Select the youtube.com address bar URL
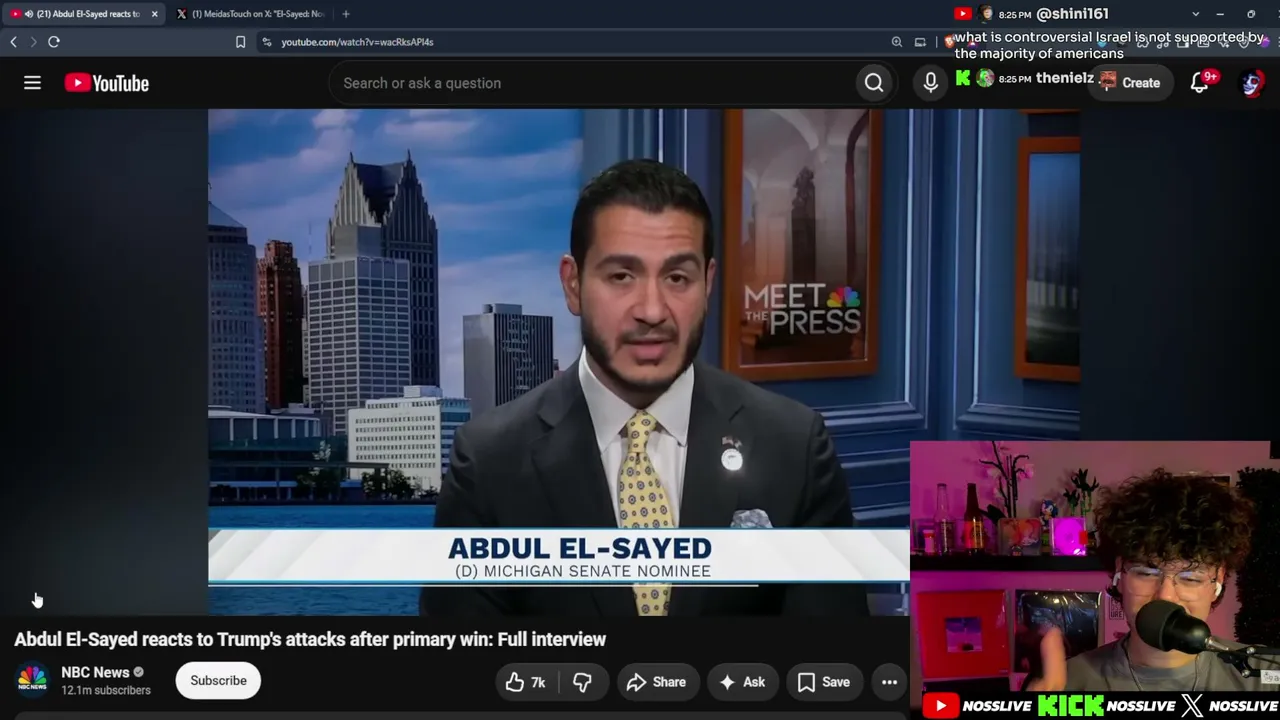1280x720 pixels. [357, 42]
